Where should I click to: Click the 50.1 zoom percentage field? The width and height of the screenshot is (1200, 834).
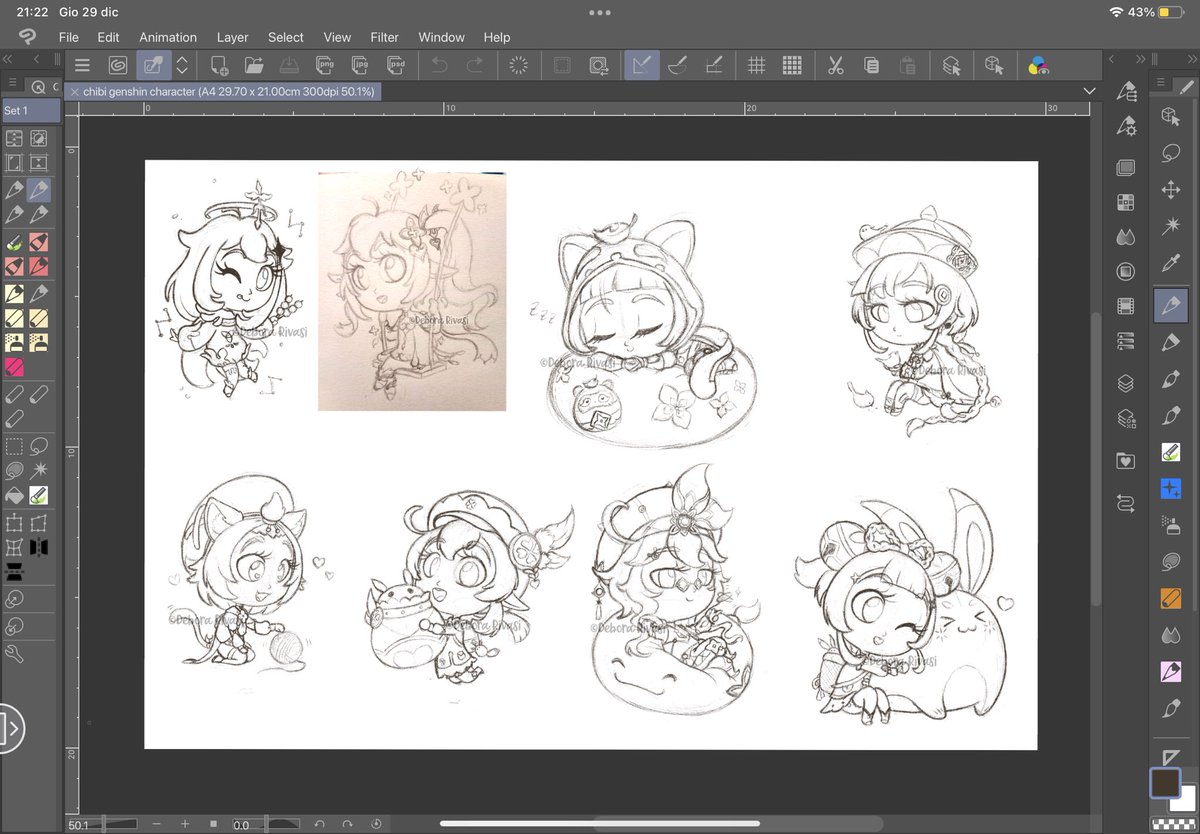click(x=80, y=825)
